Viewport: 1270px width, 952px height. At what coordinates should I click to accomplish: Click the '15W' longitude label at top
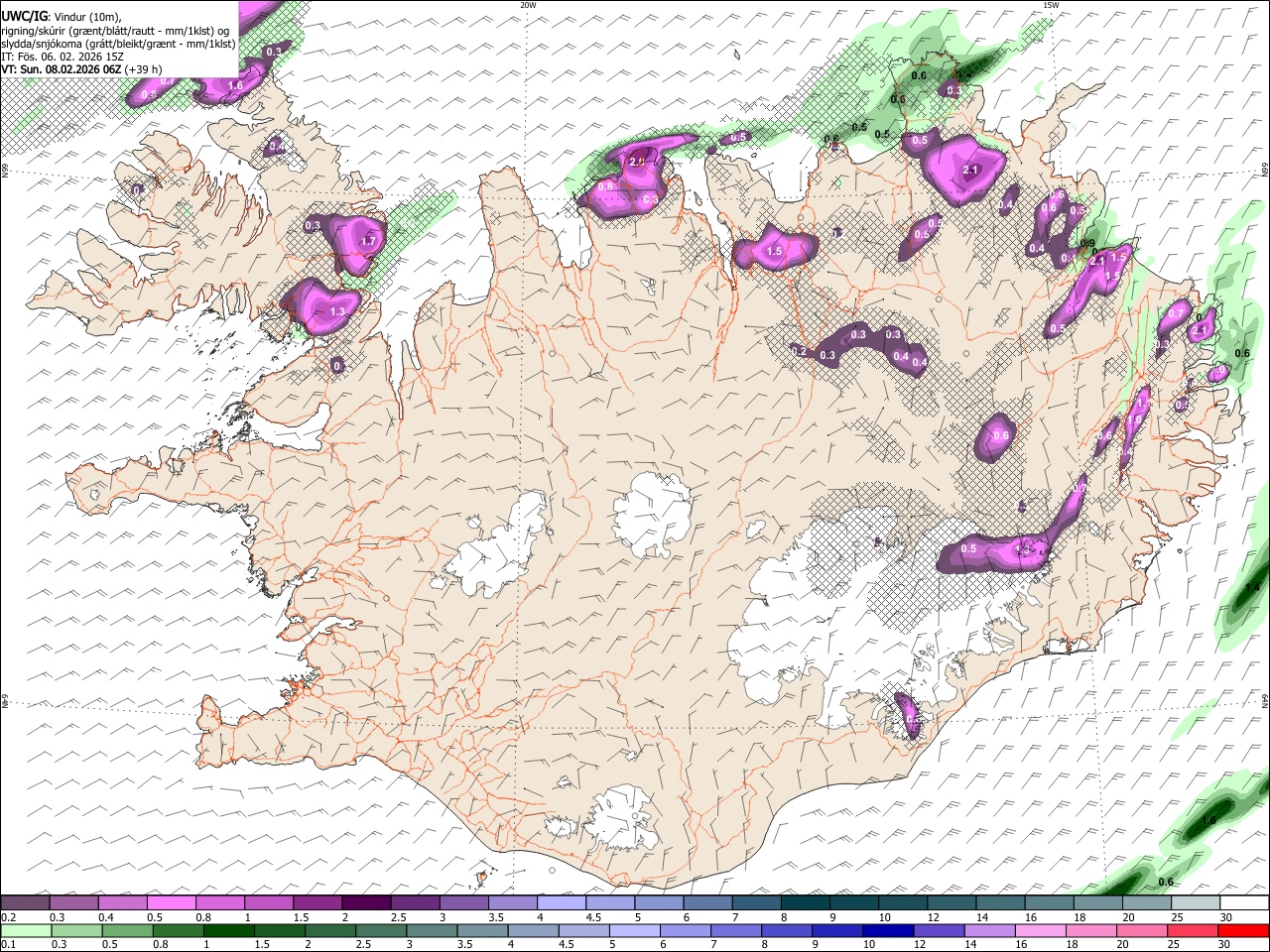pos(1051,5)
